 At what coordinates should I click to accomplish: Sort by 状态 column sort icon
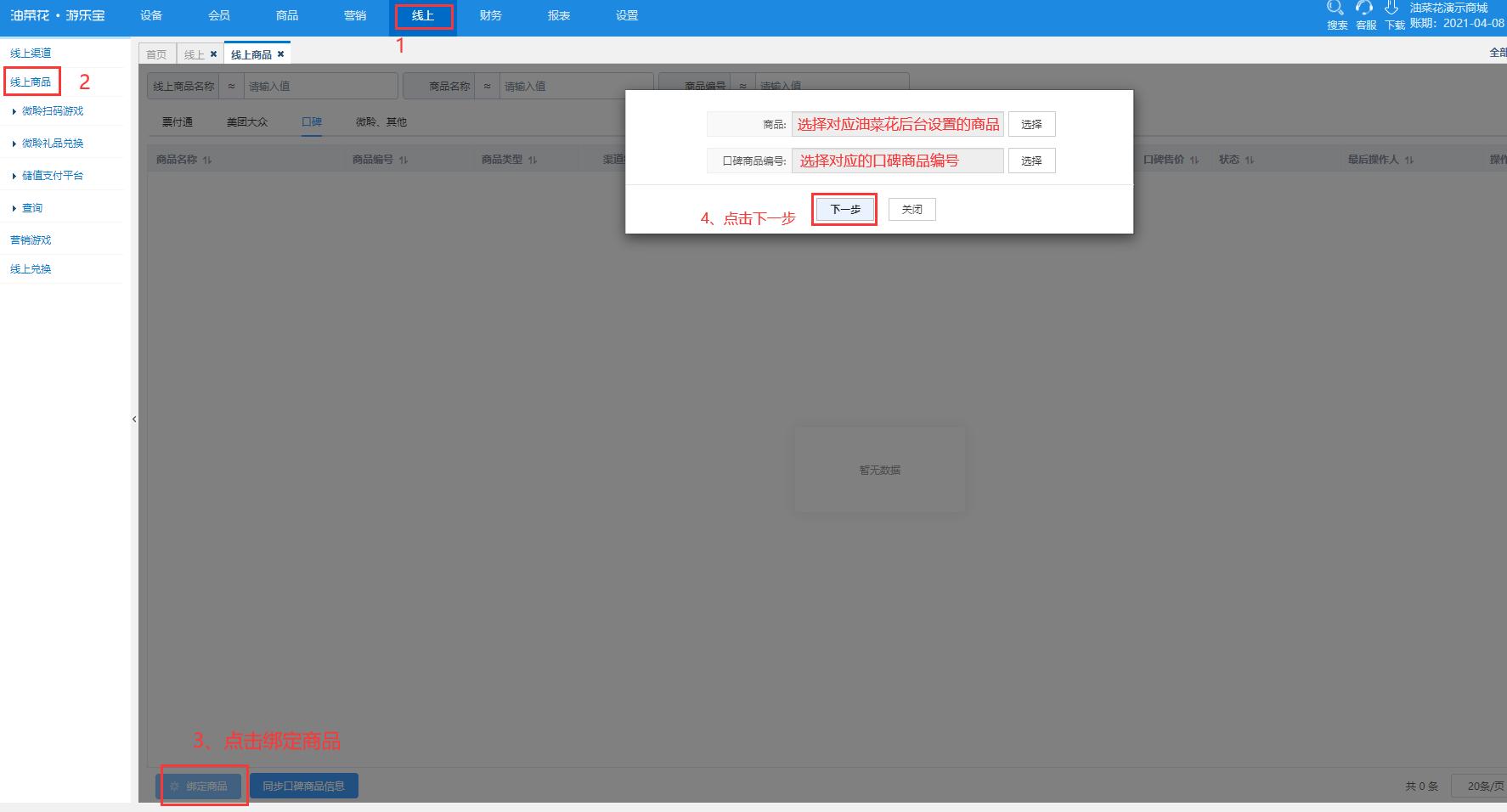(1250, 160)
